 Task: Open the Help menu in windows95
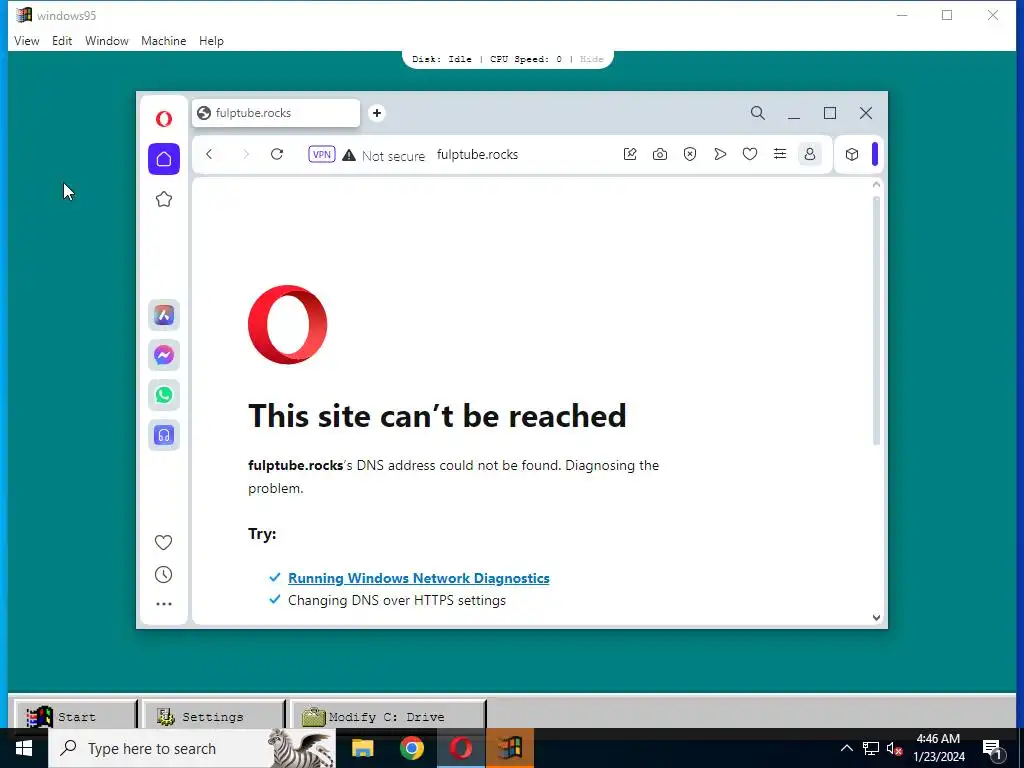[x=211, y=40]
